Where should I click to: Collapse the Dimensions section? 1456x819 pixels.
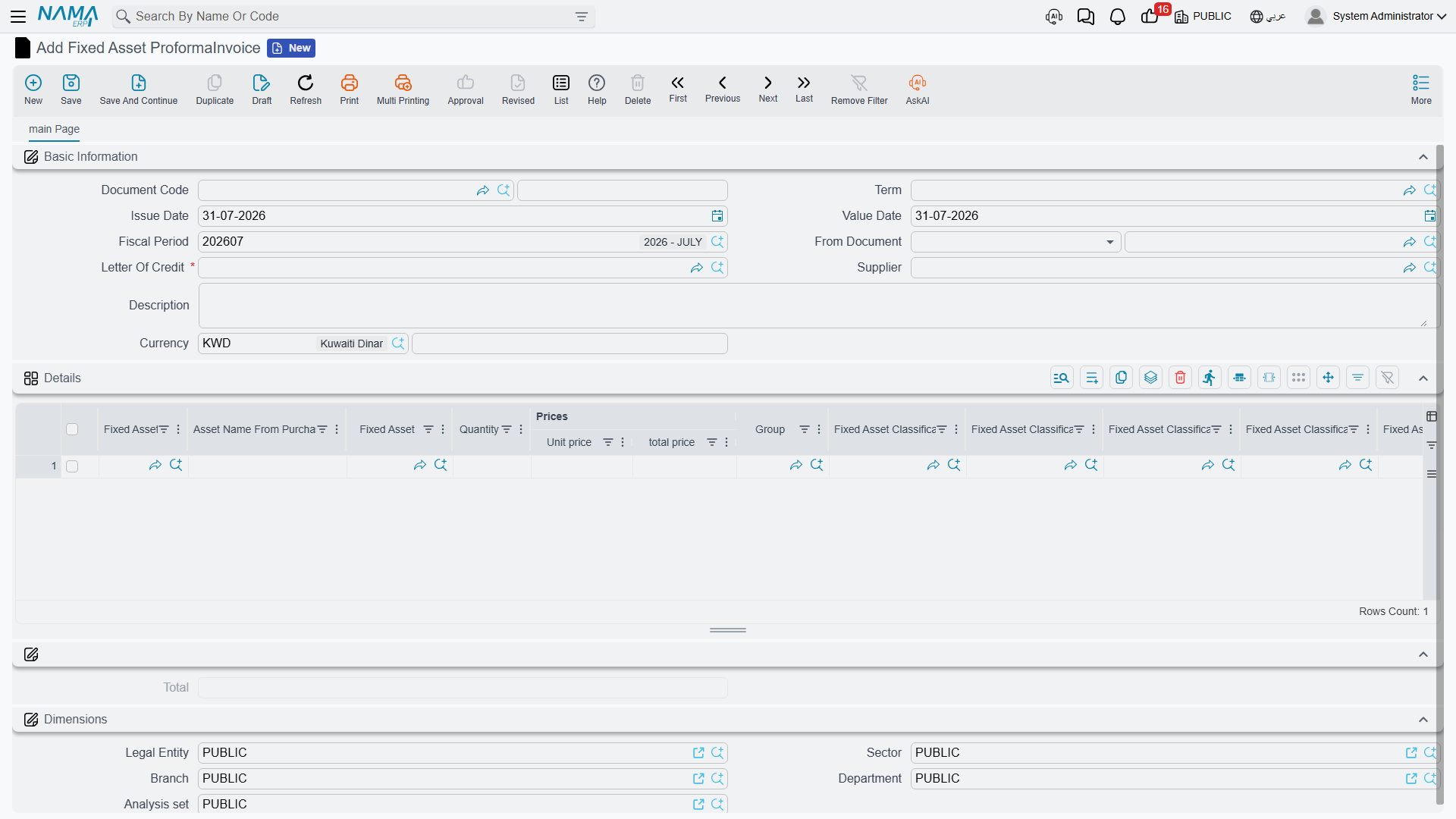pos(1423,720)
